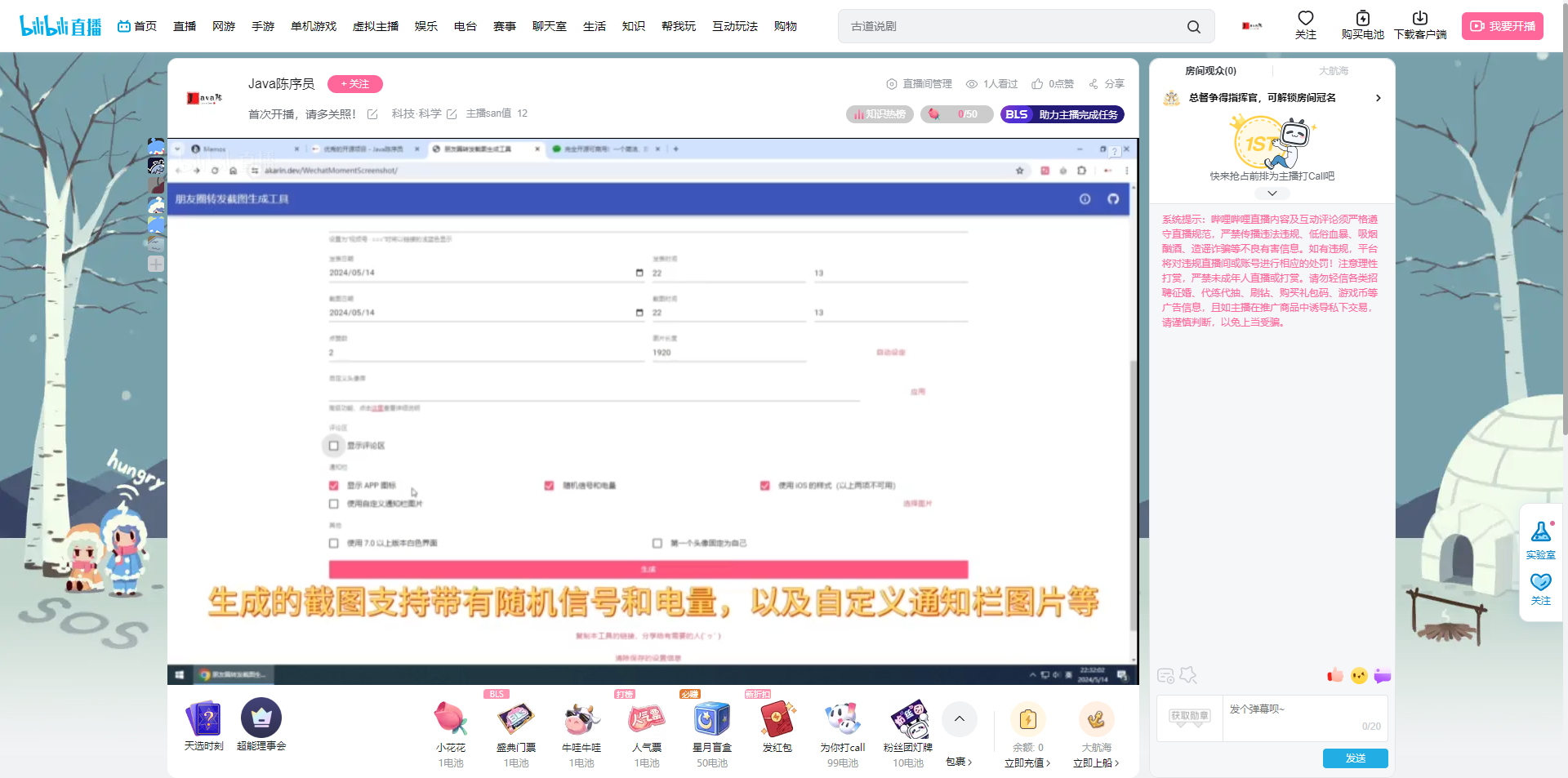This screenshot has width=1568, height=778.
Task: Expand the ranking panel down chevron
Action: 1272,193
